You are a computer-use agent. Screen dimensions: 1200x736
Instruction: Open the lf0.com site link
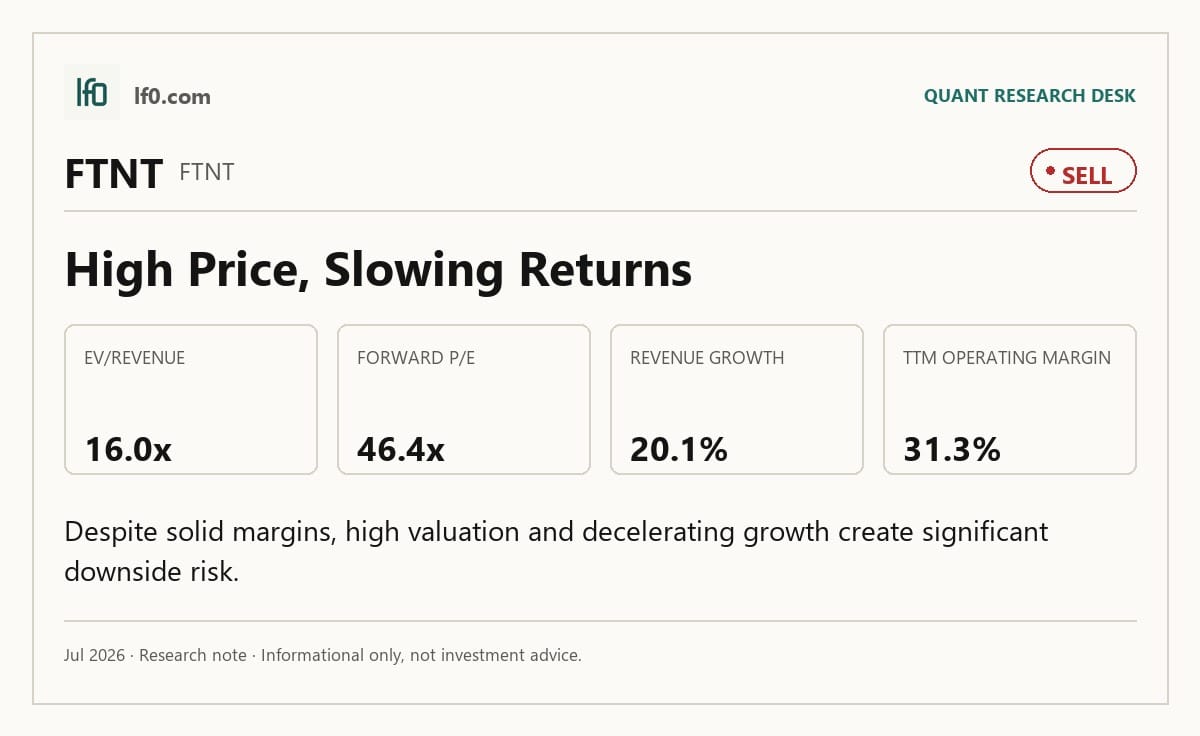click(172, 96)
